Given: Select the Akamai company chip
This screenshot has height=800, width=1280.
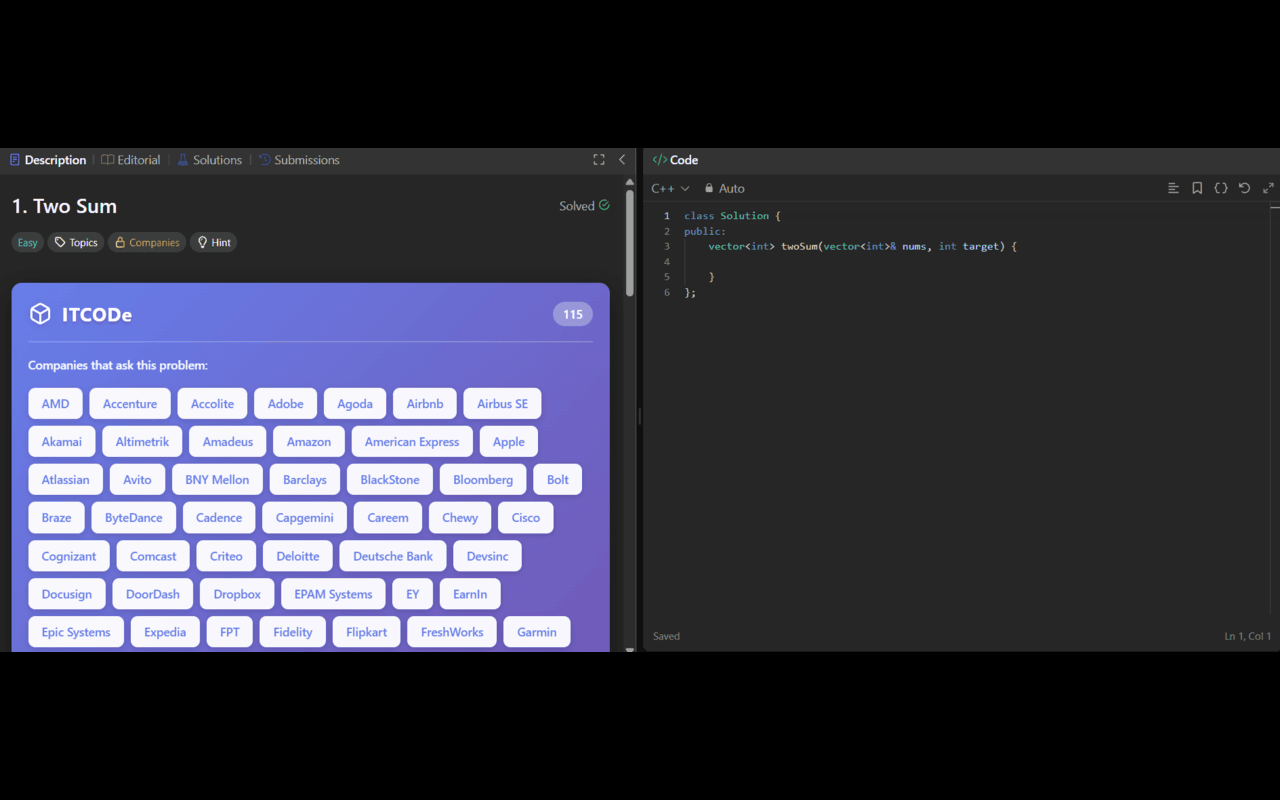Looking at the screenshot, I should (62, 442).
